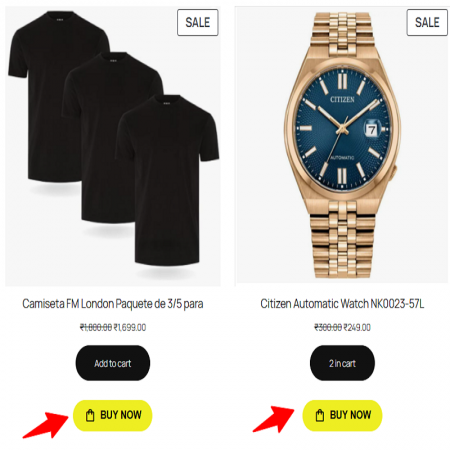The image size is (450, 450).
Task: Click the SALE badge on the t-shirt pack image
Action: tap(198, 22)
